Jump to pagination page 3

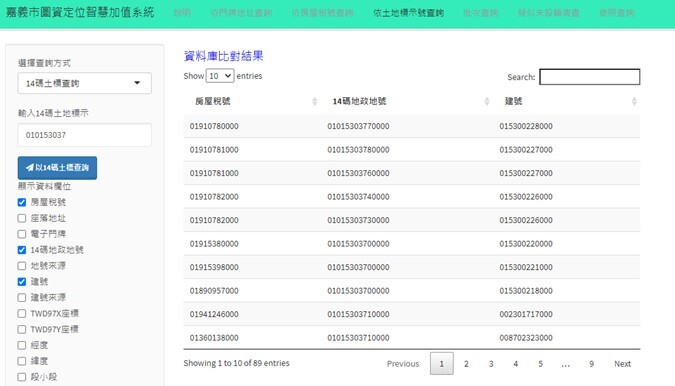click(x=491, y=364)
